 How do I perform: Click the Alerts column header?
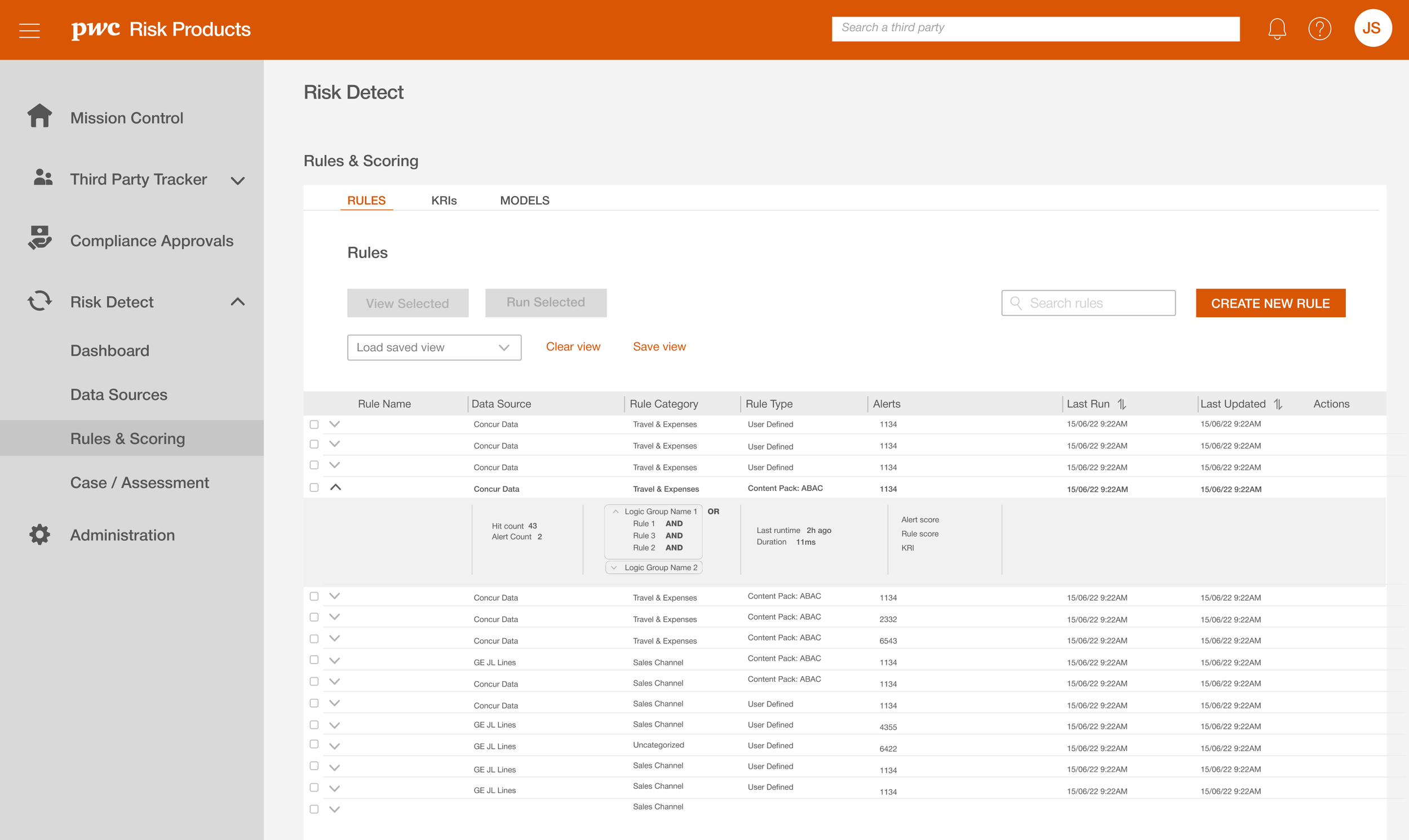pos(887,403)
